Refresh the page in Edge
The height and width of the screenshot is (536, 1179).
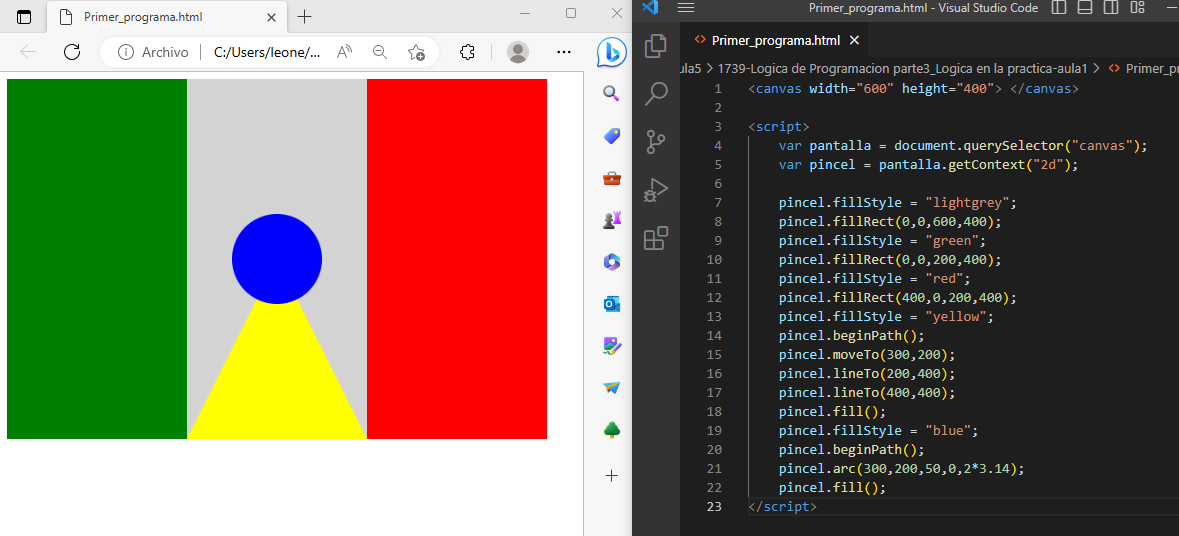click(71, 52)
